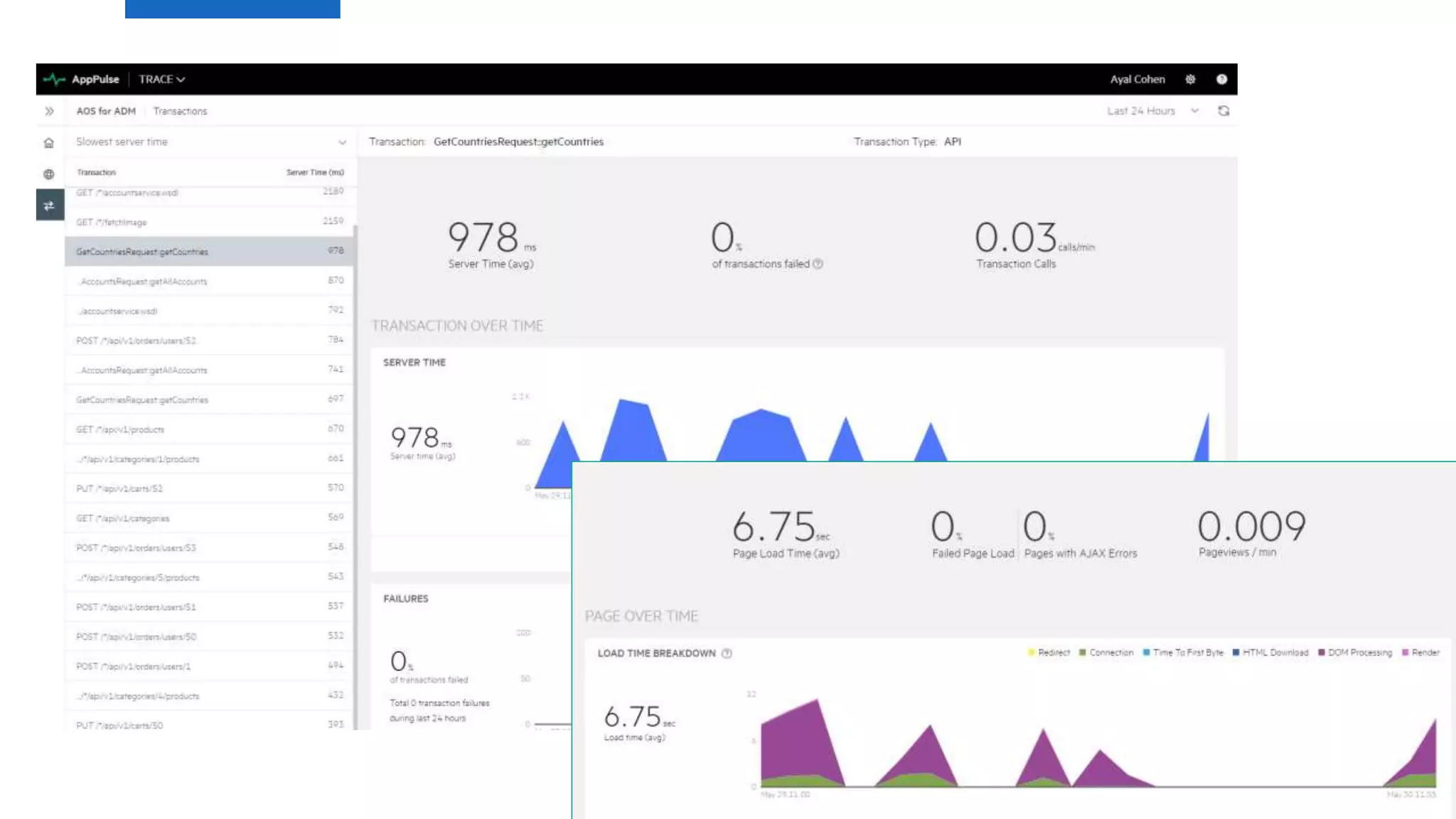Click info icon beside transactions failed
This screenshot has width=1456, height=819.
[818, 264]
